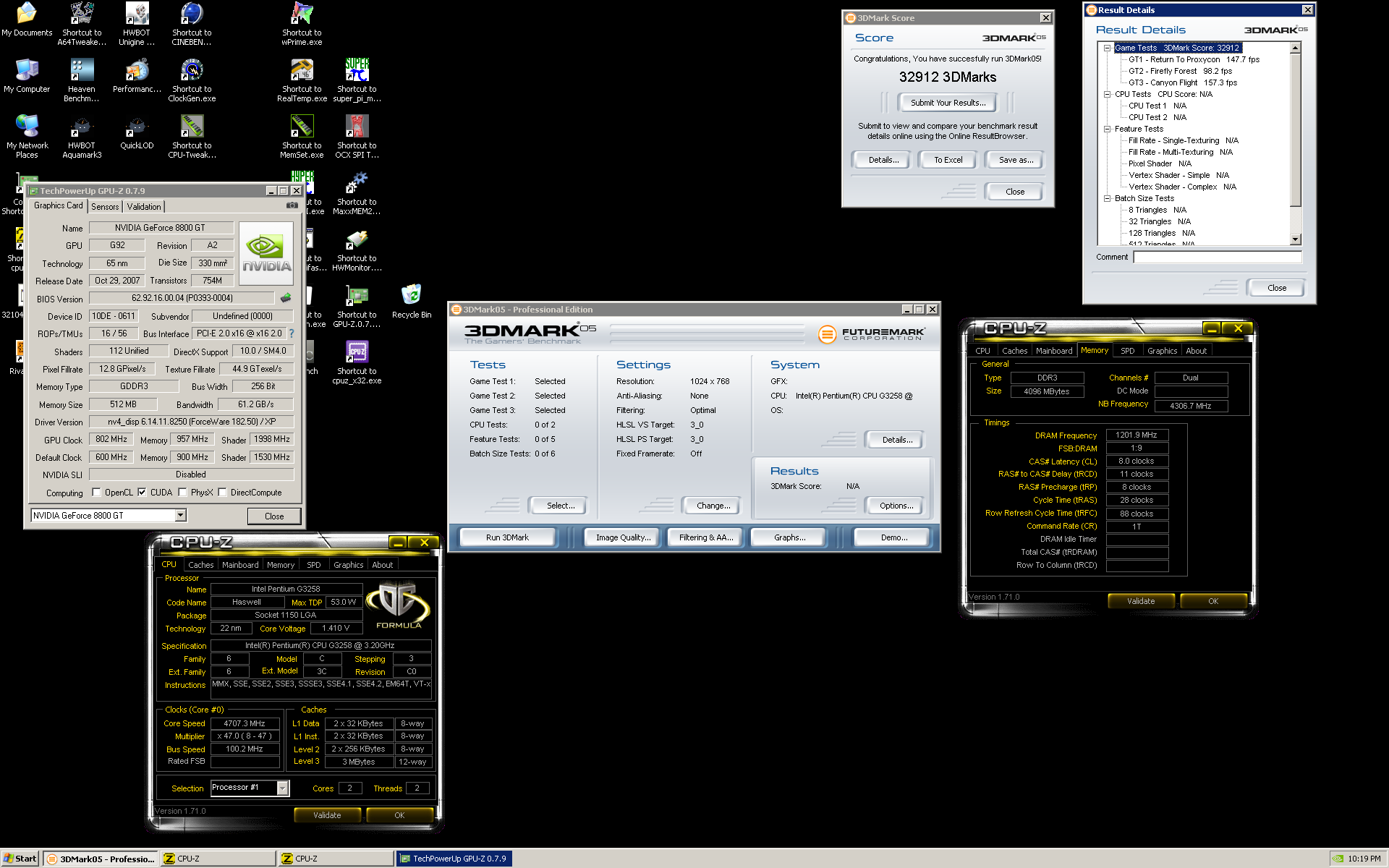Open Shortcut to MemSet.exe icon

(x=302, y=137)
